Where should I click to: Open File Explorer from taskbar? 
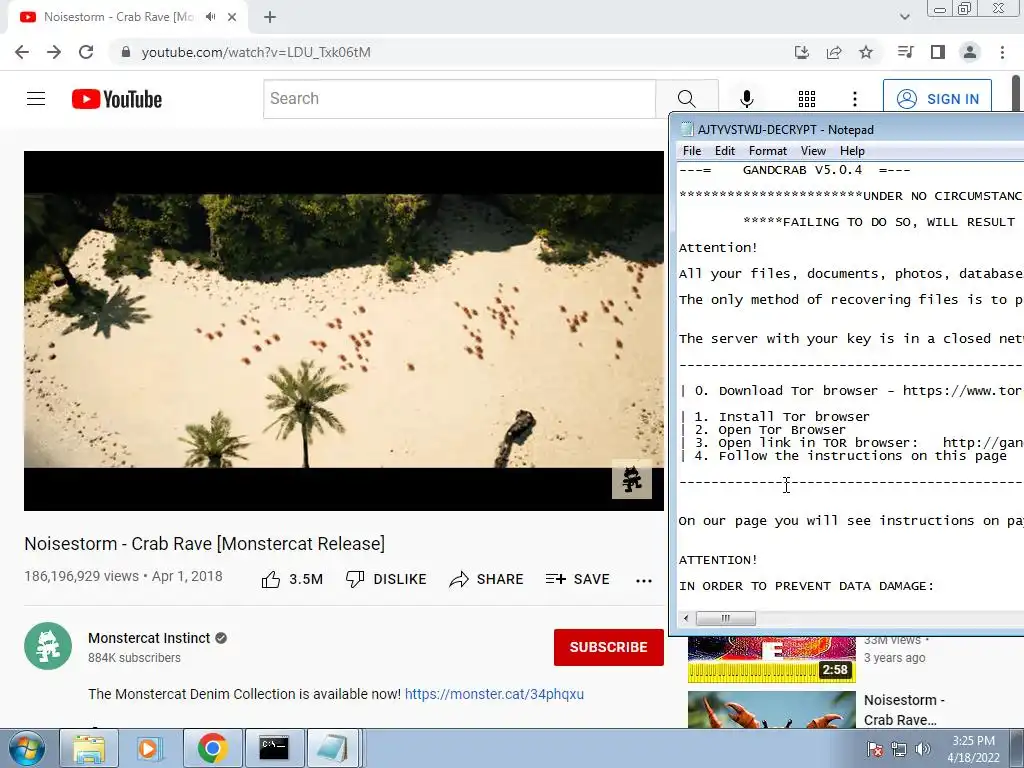click(x=89, y=748)
